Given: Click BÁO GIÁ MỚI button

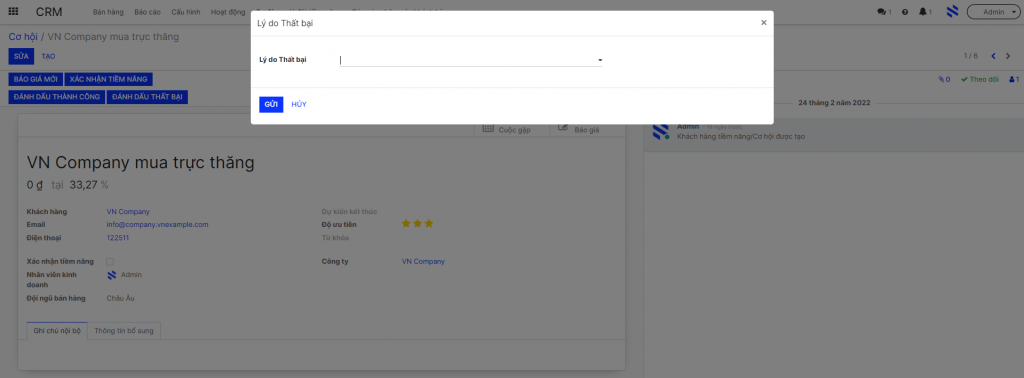Looking at the screenshot, I should click(35, 79).
